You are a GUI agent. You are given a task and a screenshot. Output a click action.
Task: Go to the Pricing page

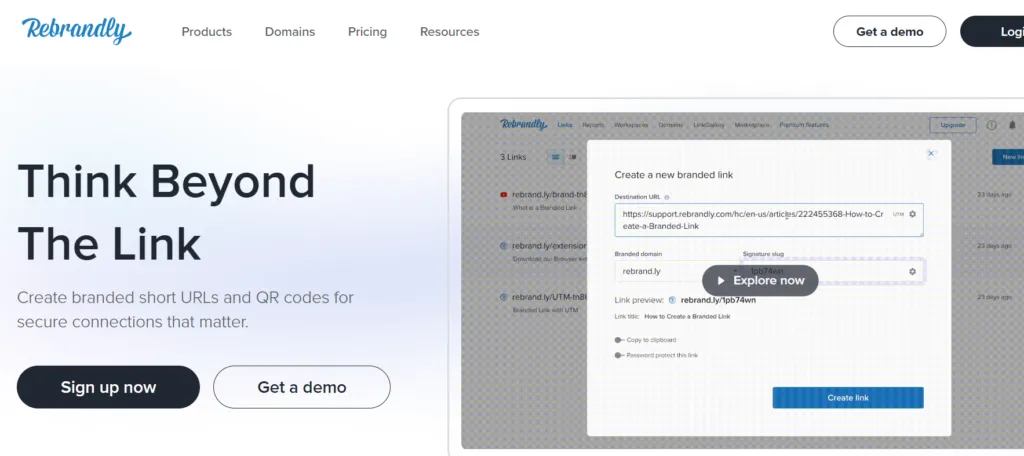point(367,32)
